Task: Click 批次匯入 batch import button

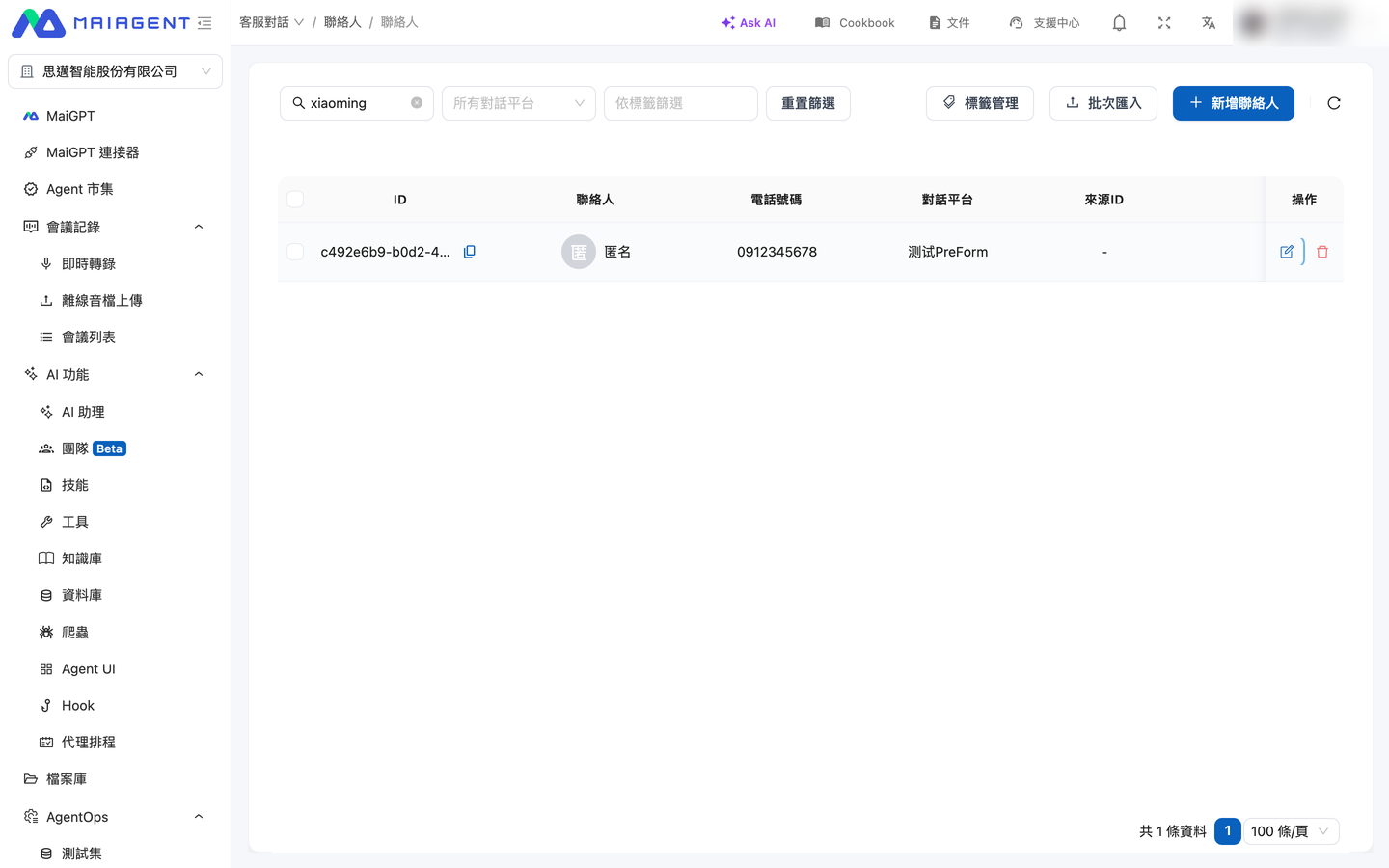Action: pos(1103,103)
